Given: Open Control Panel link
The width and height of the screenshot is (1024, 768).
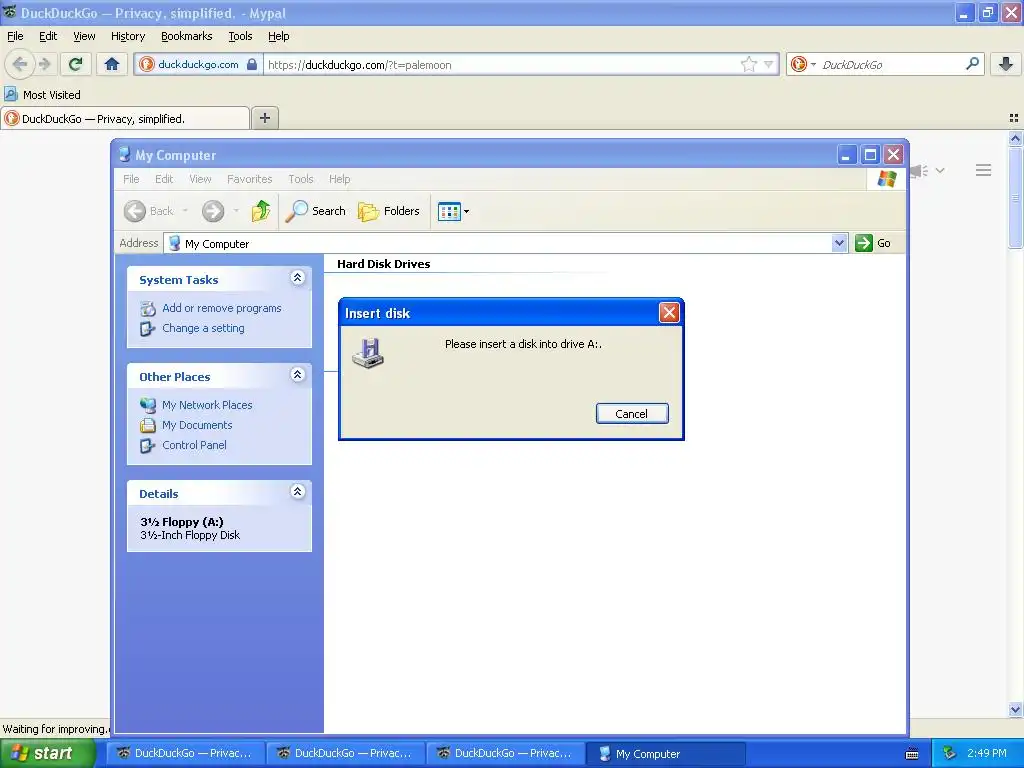Looking at the screenshot, I should pos(194,445).
